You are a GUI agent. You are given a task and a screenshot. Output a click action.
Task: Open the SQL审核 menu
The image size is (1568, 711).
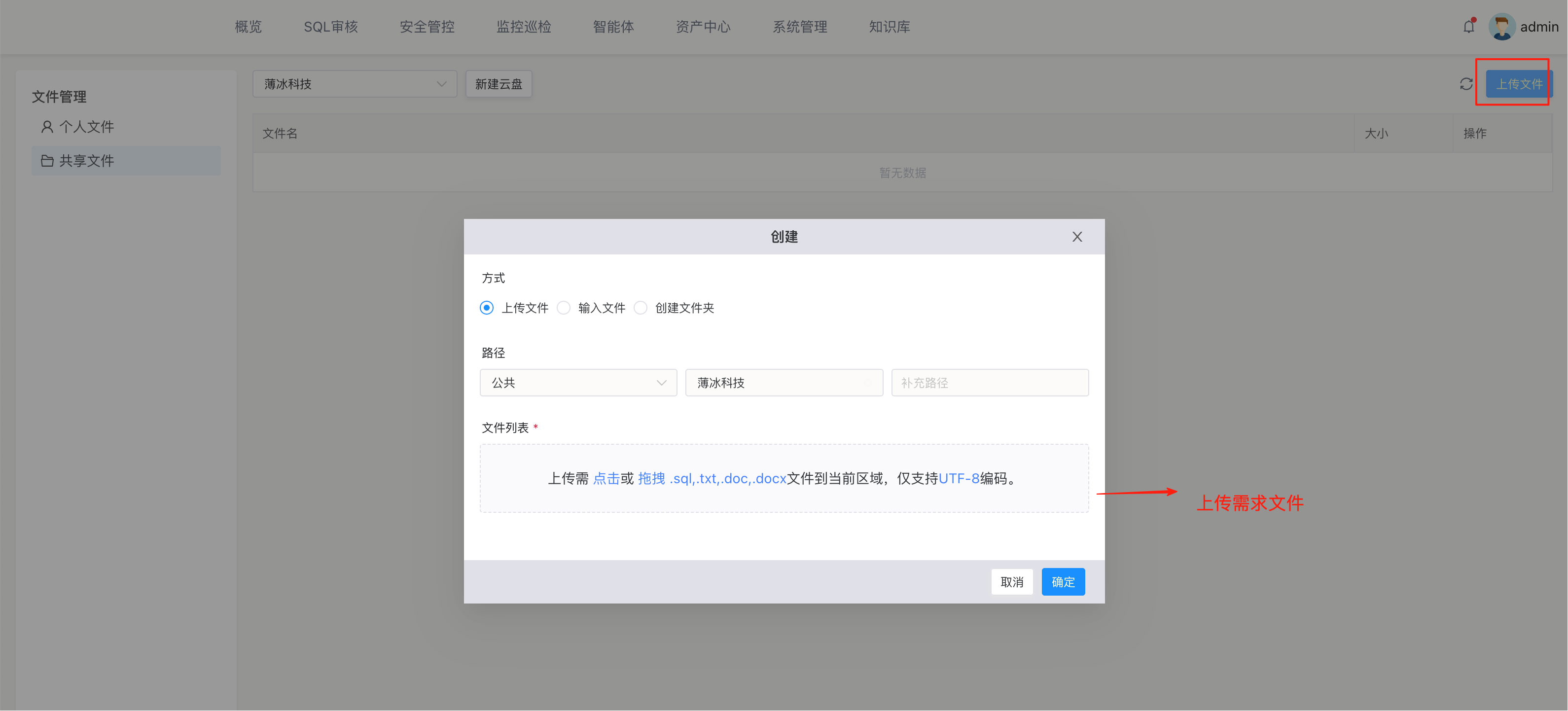[x=330, y=27]
